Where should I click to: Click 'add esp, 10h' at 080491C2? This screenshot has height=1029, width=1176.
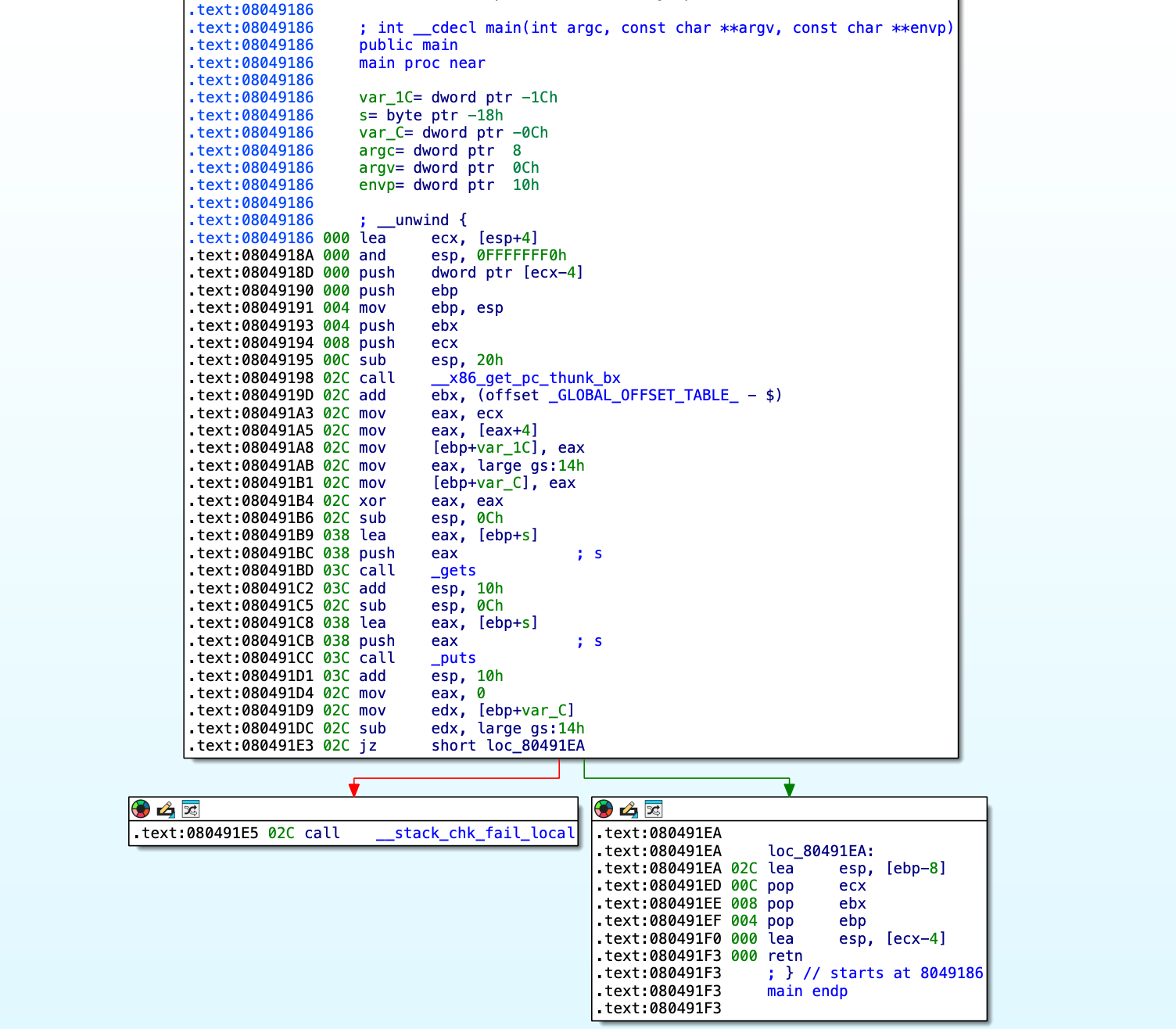coord(432,589)
